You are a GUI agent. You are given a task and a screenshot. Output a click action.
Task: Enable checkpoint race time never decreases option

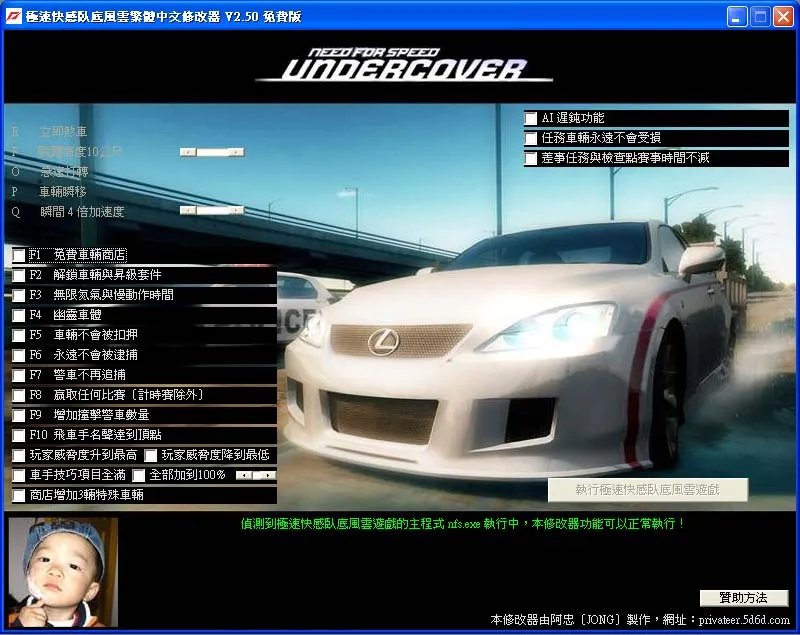pyautogui.click(x=530, y=158)
